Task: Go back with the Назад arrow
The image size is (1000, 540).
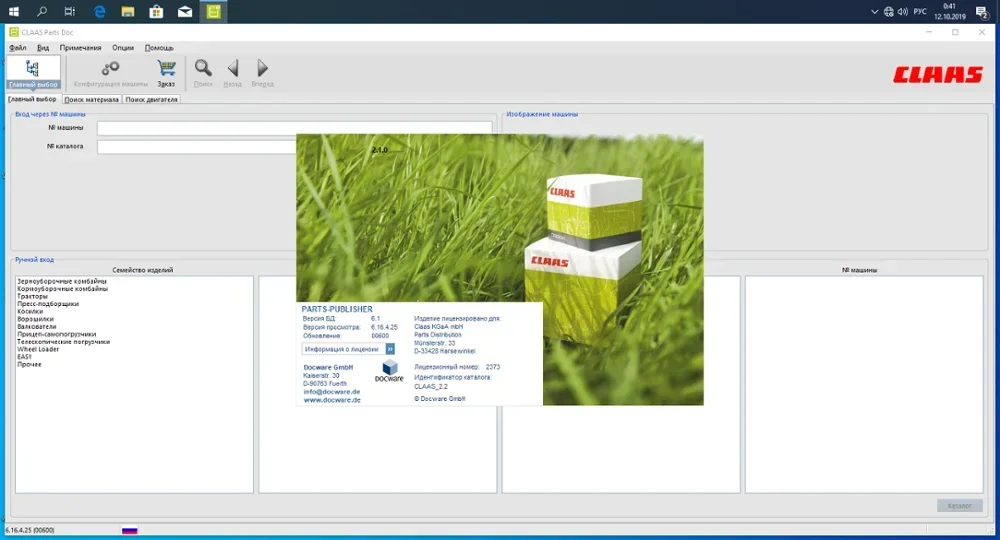Action: point(233,73)
